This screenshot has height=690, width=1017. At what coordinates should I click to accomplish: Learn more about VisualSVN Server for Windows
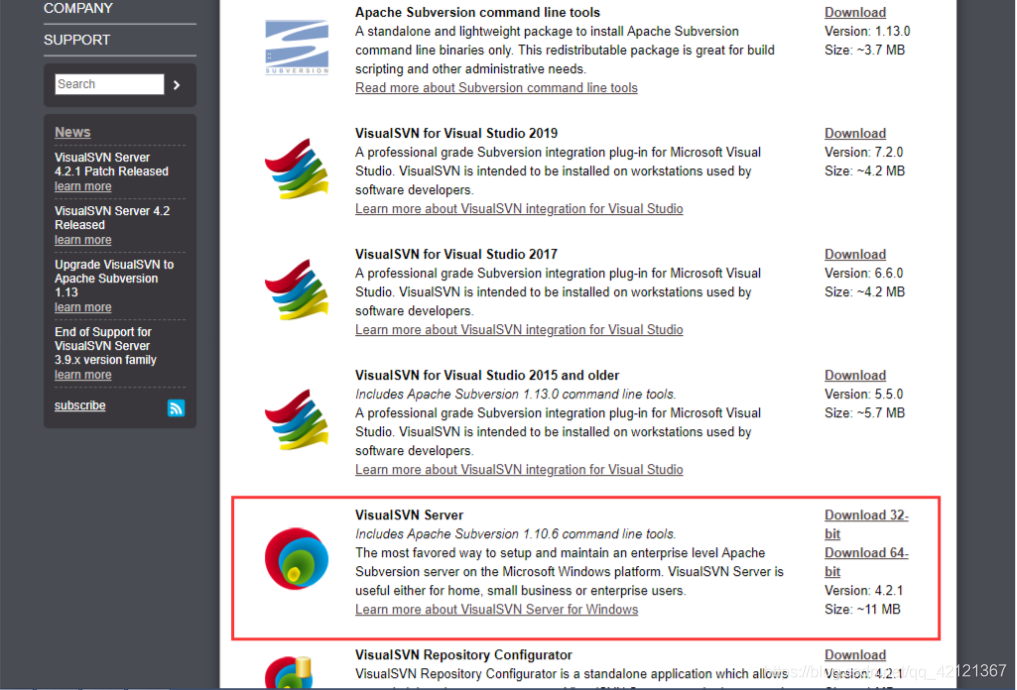[x=496, y=610]
